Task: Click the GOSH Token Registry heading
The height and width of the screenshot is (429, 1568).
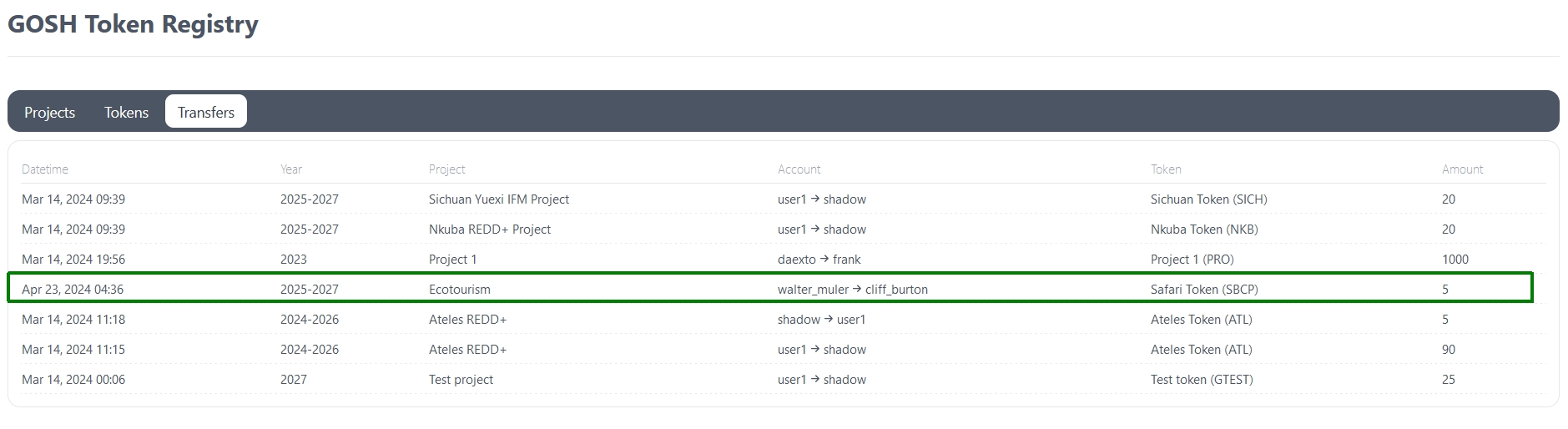Action: tap(133, 24)
